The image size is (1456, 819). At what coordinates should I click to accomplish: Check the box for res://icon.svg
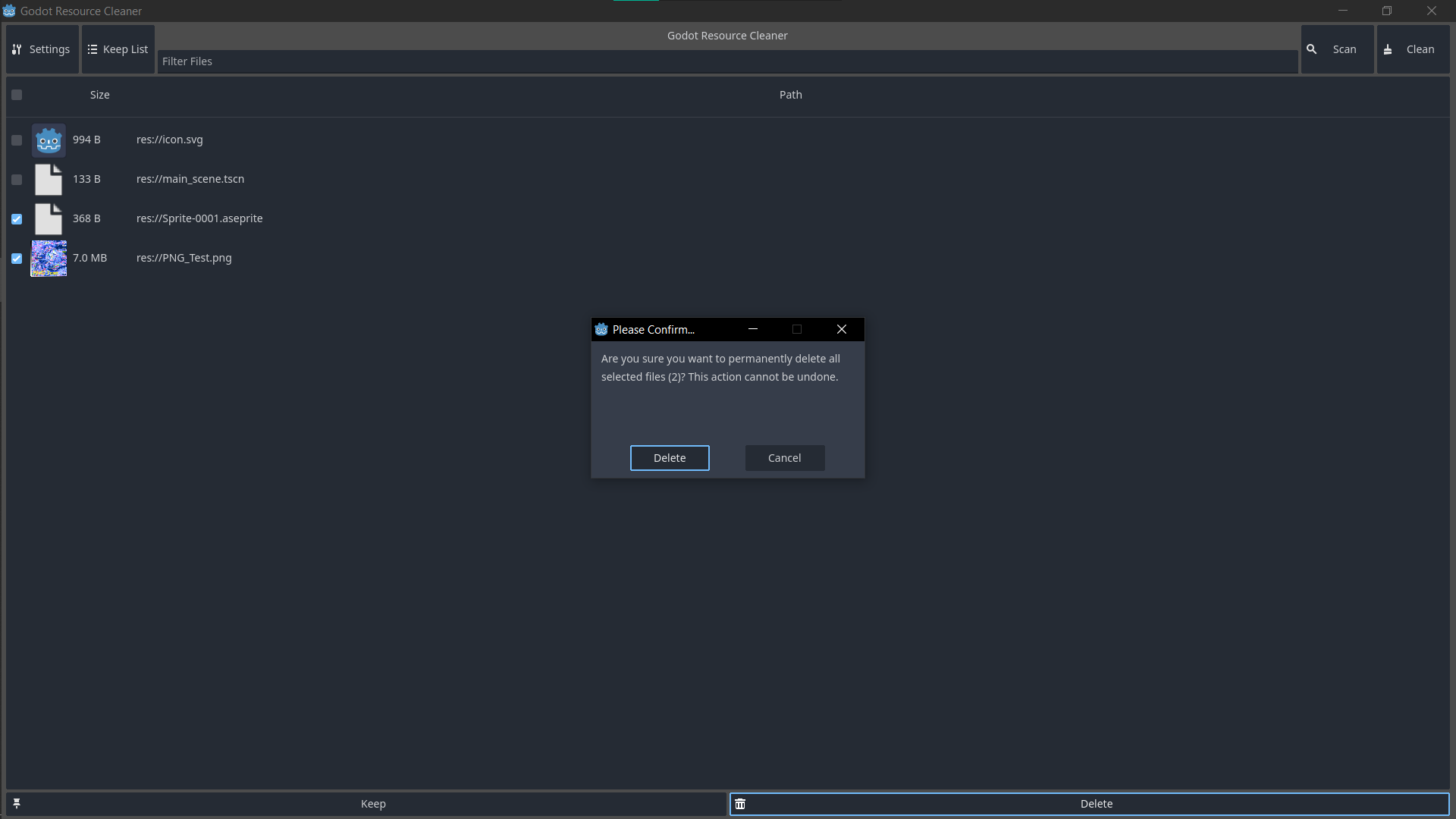tap(17, 140)
